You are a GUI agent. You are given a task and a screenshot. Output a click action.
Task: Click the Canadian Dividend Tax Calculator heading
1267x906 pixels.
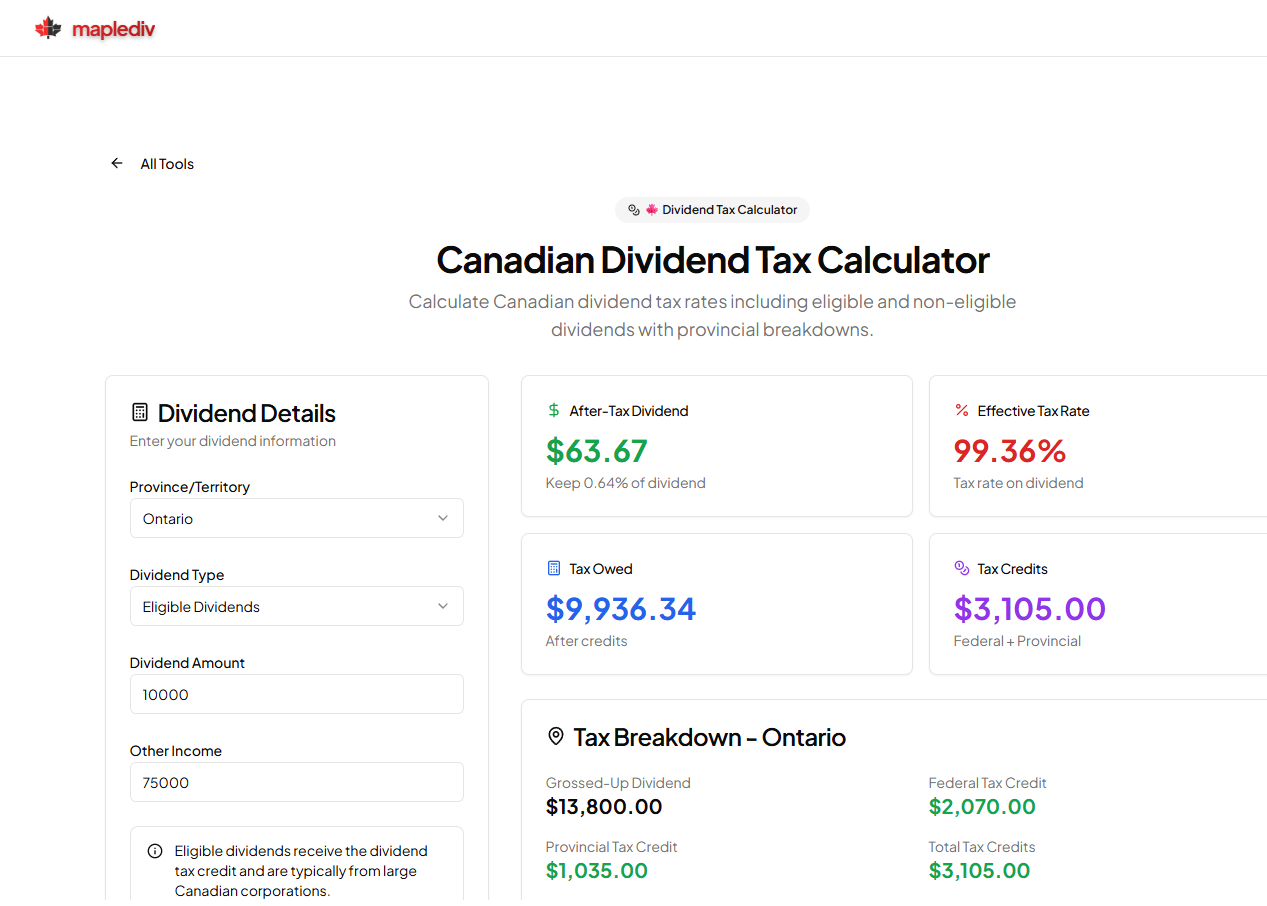(x=713, y=260)
